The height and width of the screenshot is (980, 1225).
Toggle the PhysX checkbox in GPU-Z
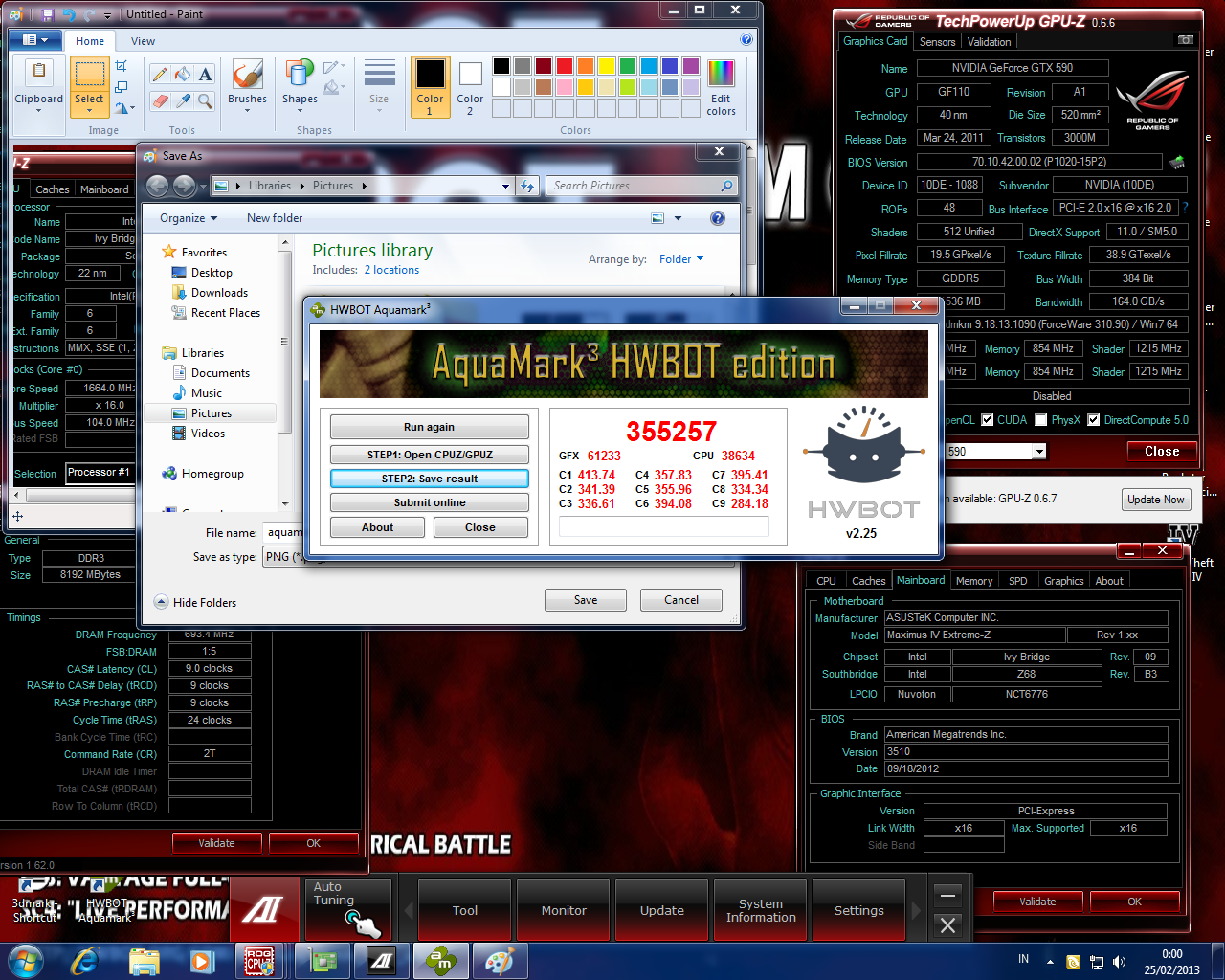pos(1041,420)
